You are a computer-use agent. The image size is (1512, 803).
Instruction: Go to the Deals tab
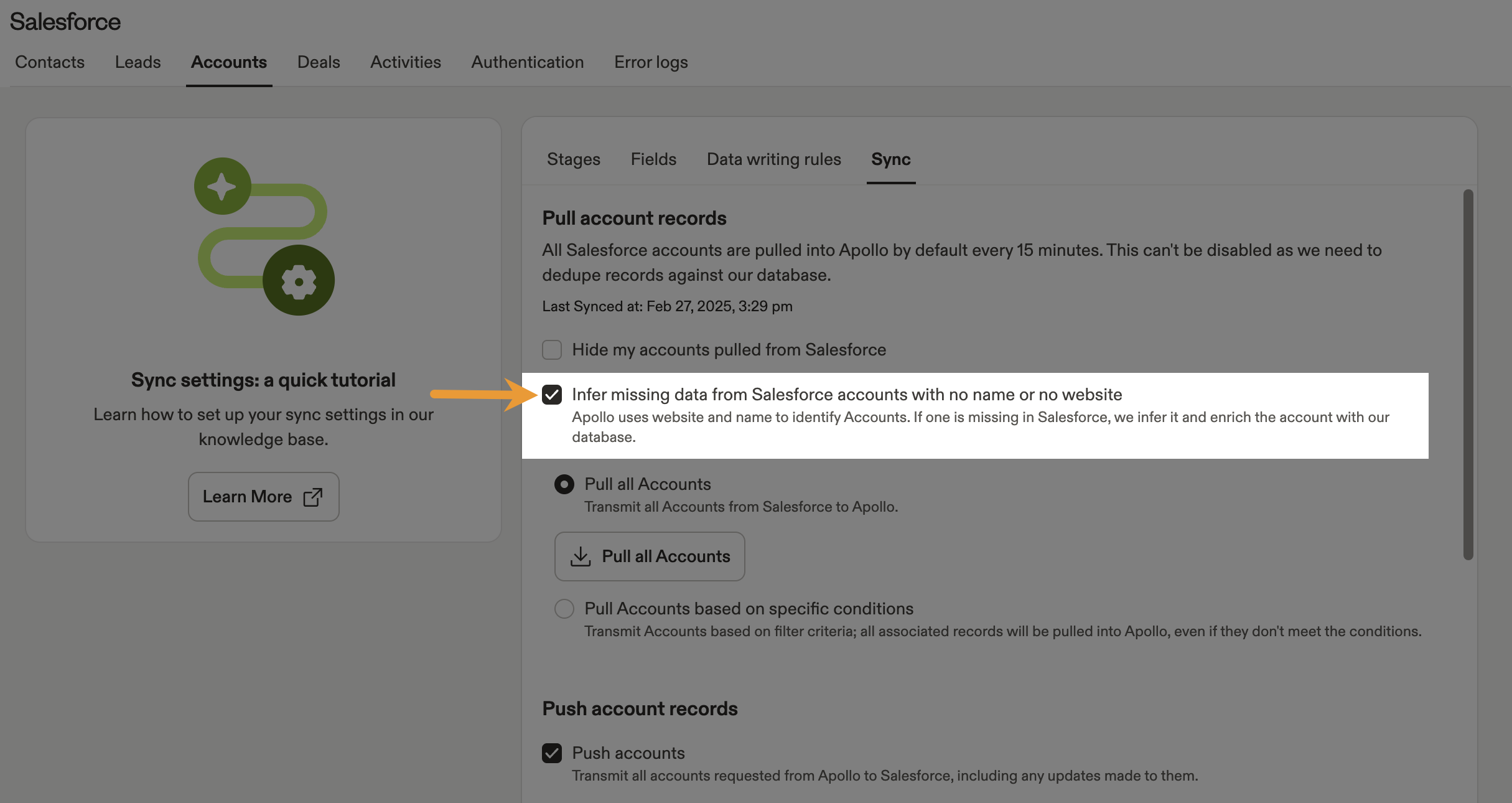click(319, 62)
